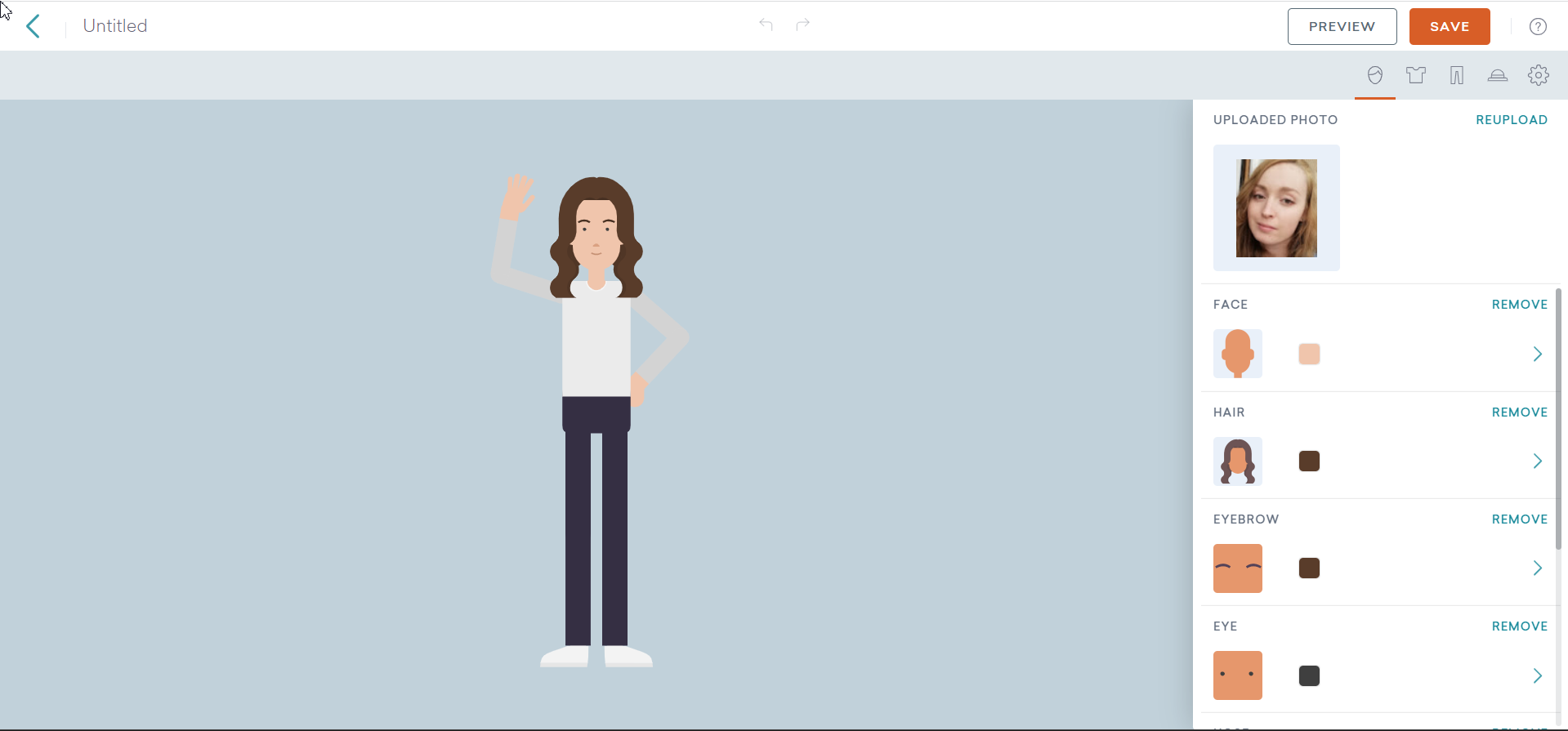Click the redo arrow icon
The image size is (1568, 731).
[803, 25]
